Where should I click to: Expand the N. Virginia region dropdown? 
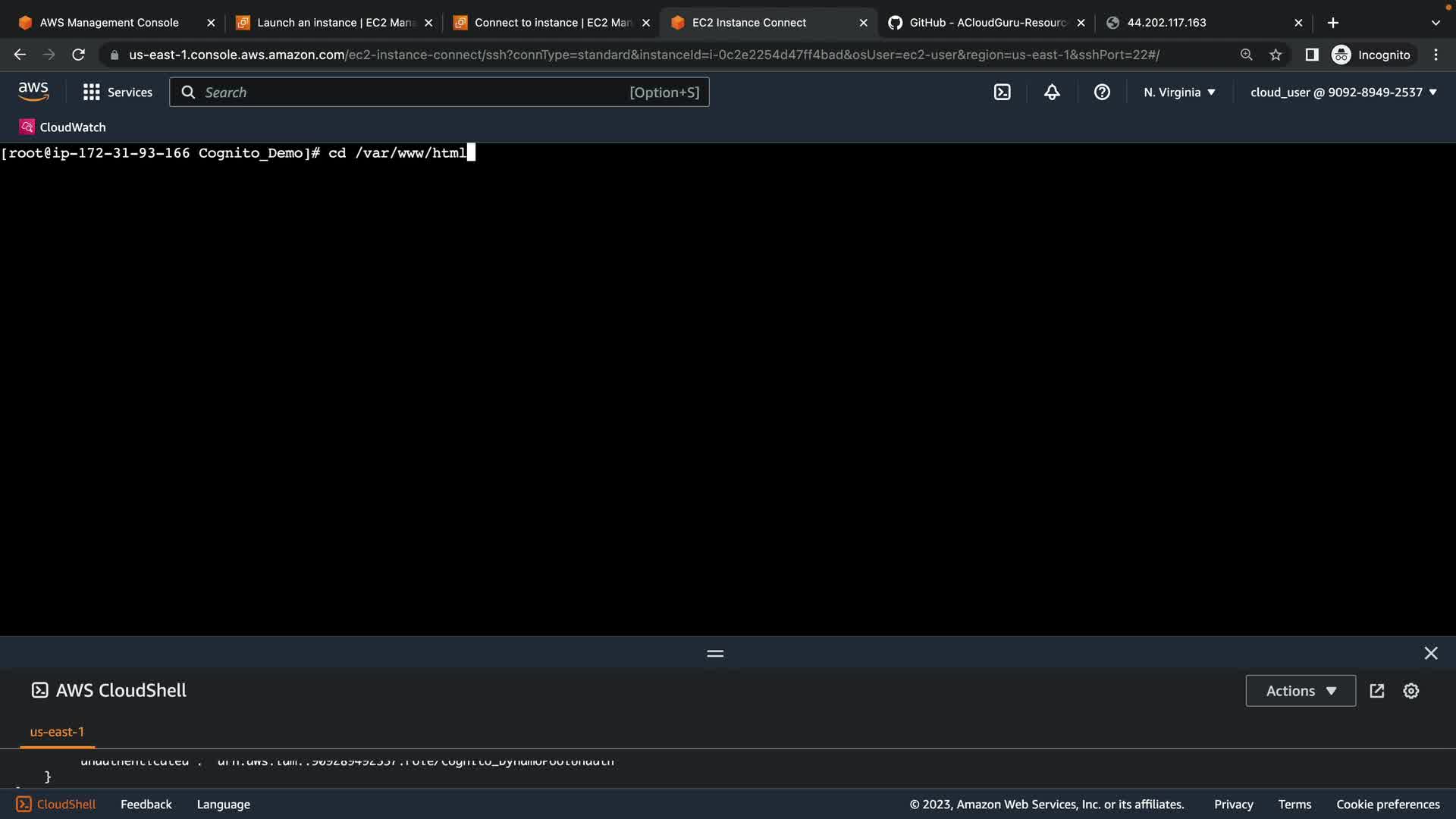coord(1179,92)
